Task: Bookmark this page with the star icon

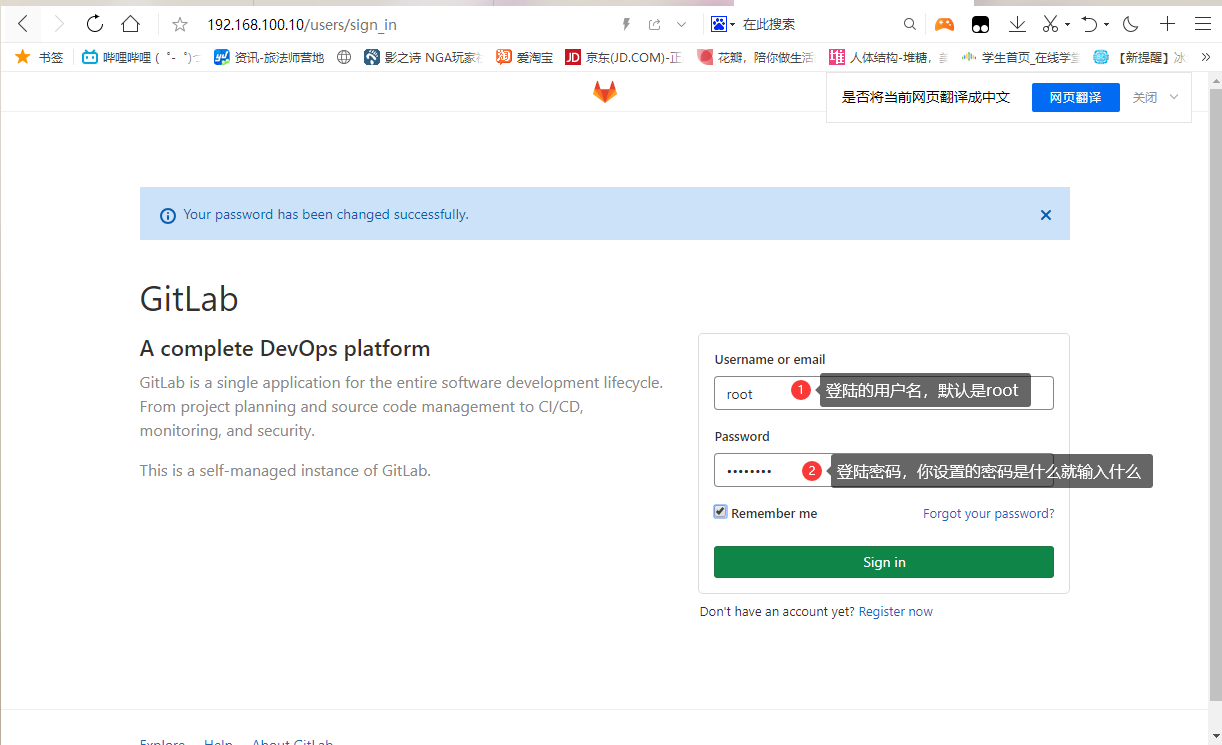Action: click(x=180, y=24)
